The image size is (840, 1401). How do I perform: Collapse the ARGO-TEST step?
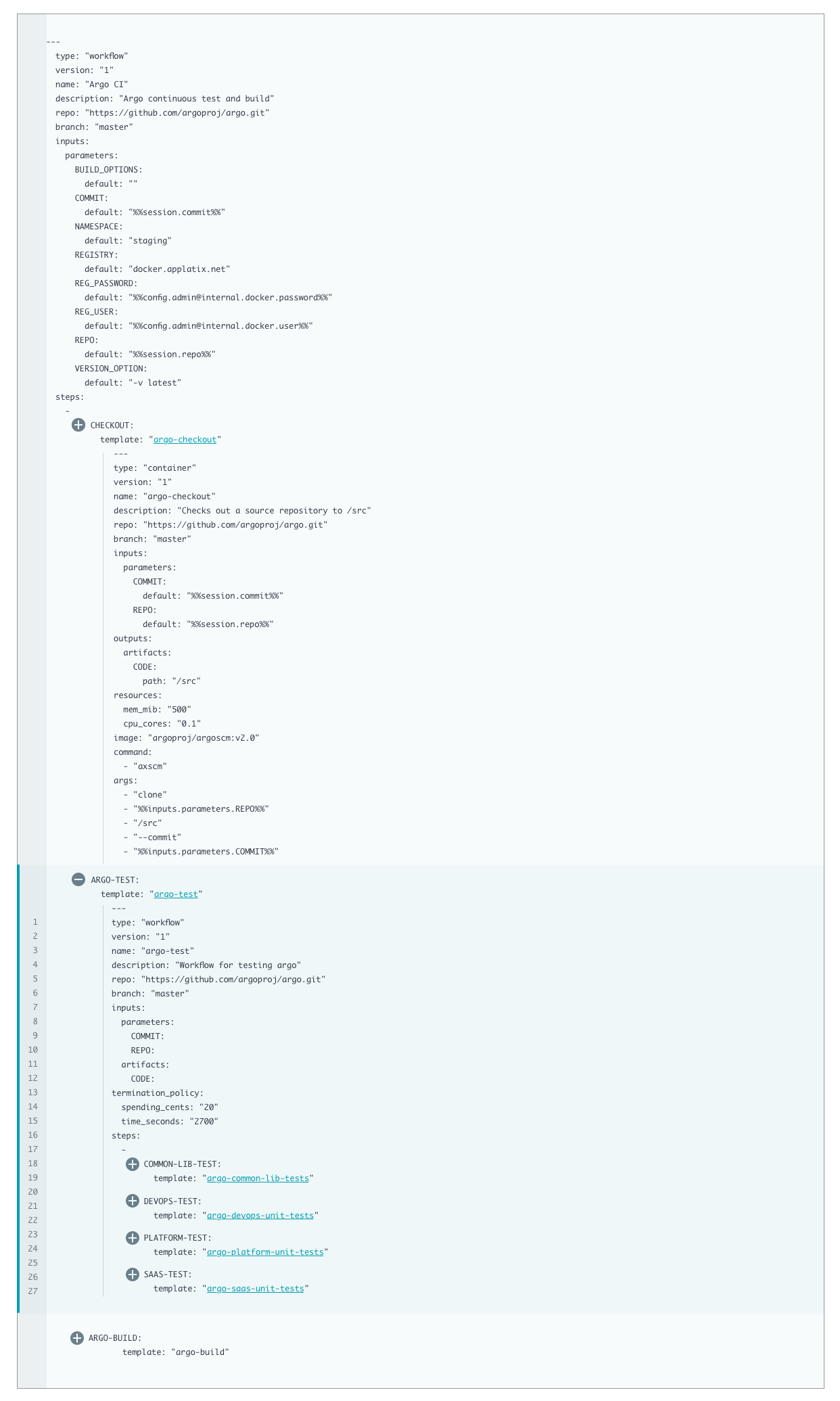click(x=78, y=879)
